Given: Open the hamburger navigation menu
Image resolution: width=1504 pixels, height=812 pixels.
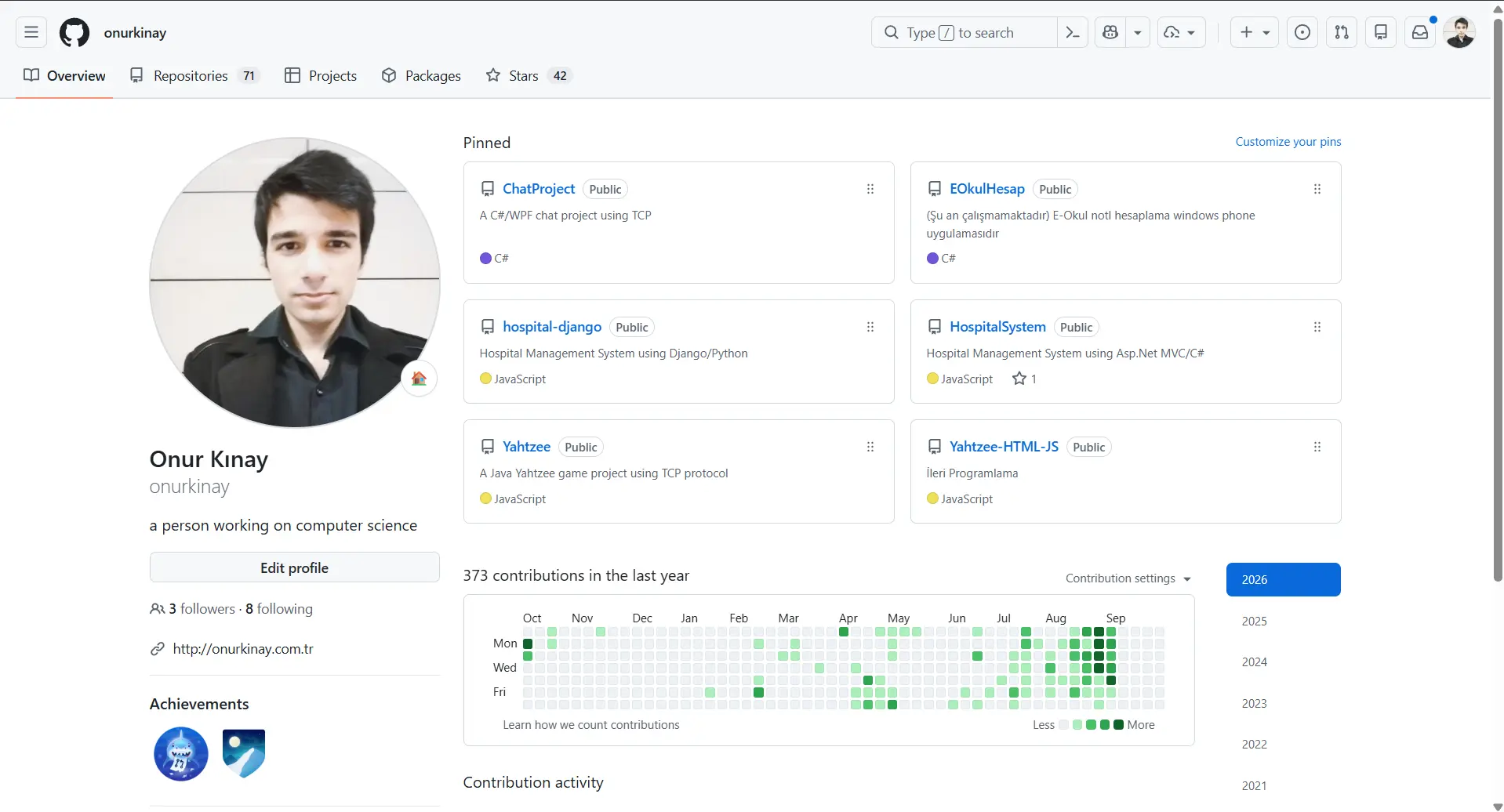Looking at the screenshot, I should pyautogui.click(x=31, y=32).
